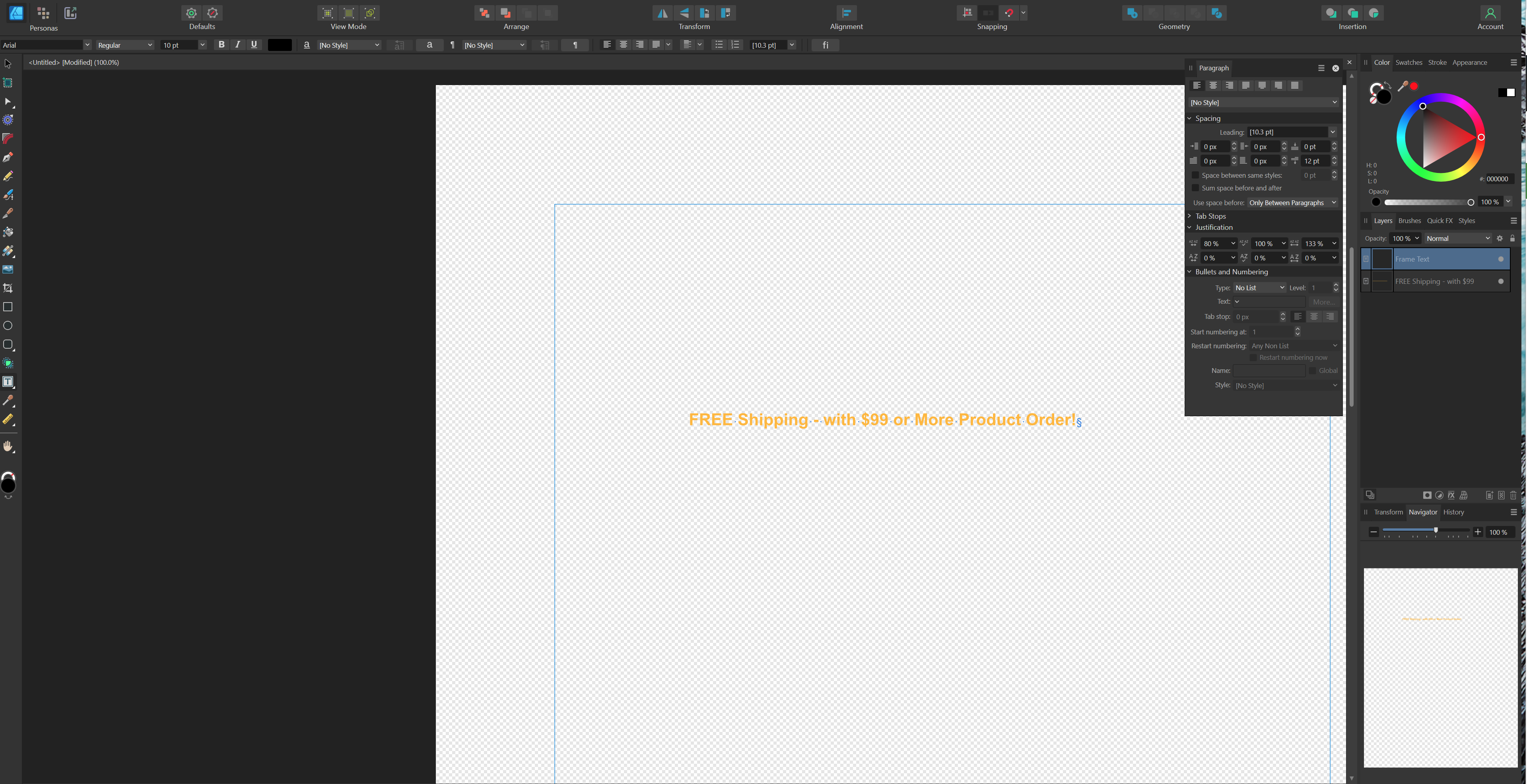Image resolution: width=1527 pixels, height=784 pixels.
Task: Select the Pen tool in left toolbar
Action: 8,157
